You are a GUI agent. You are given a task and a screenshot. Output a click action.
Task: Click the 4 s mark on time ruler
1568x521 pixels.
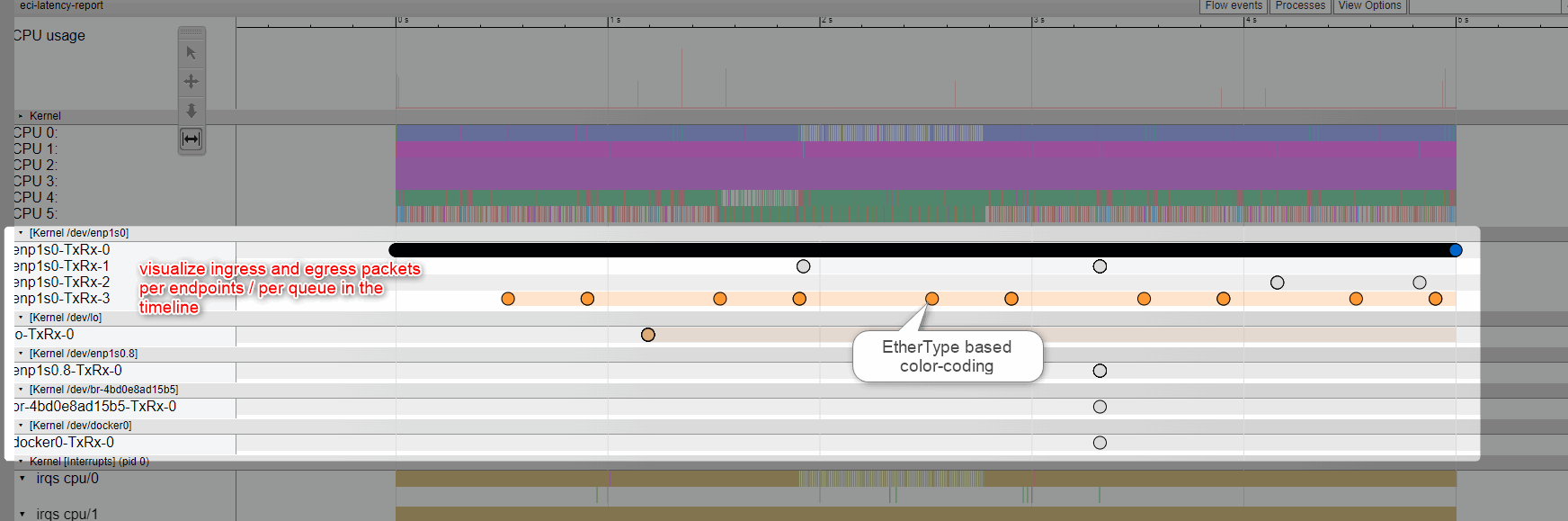pyautogui.click(x=1252, y=20)
